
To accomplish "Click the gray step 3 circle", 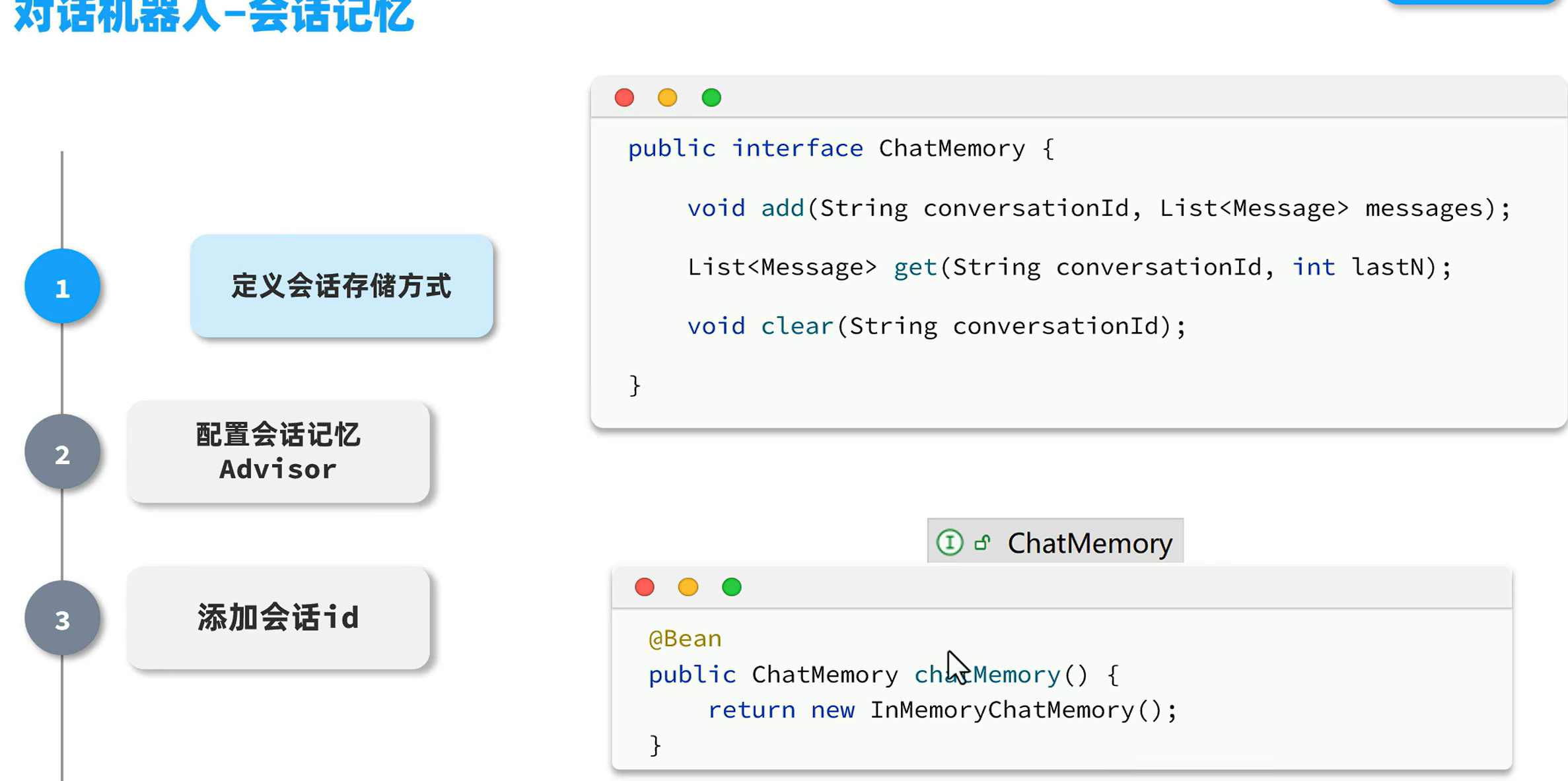I will (x=62, y=619).
